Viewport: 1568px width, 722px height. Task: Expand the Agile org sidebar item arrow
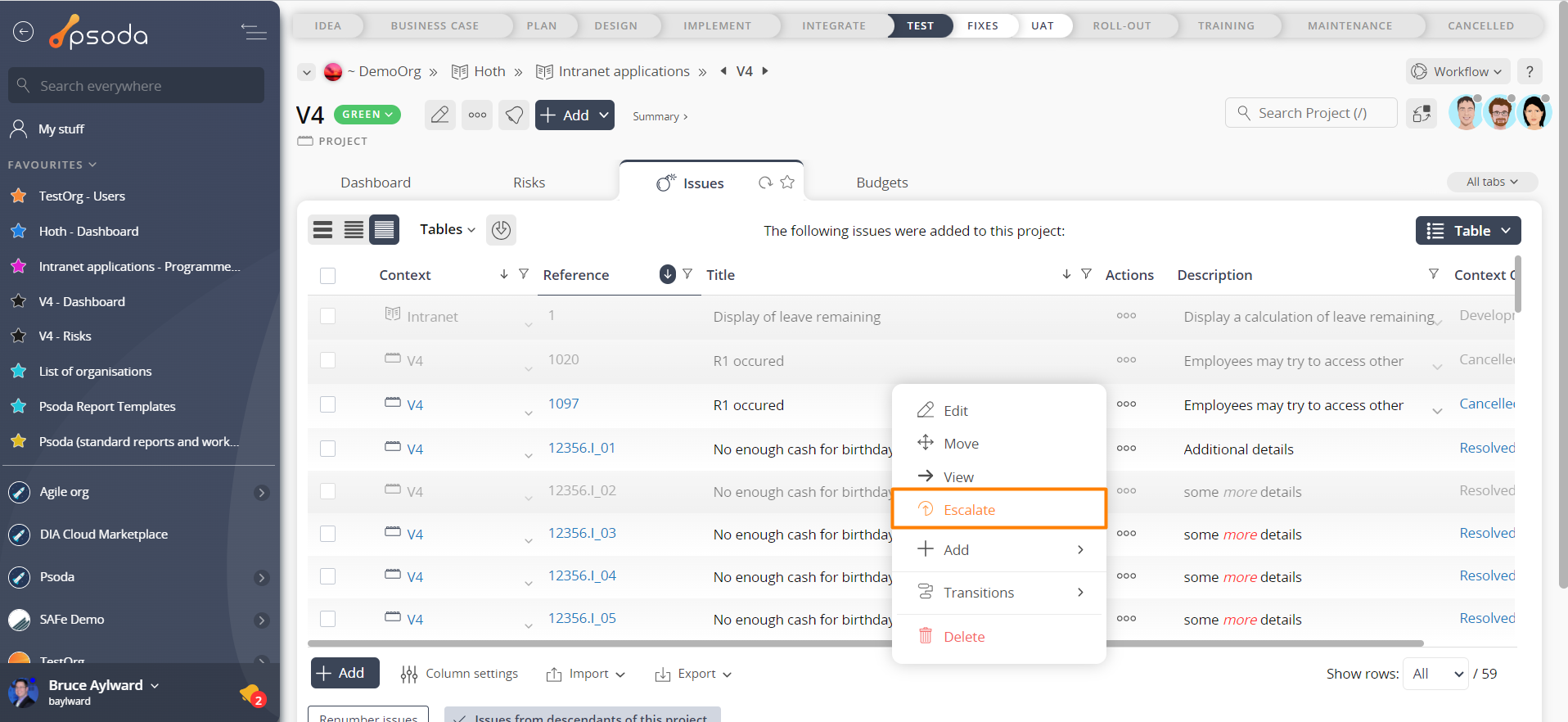(262, 492)
